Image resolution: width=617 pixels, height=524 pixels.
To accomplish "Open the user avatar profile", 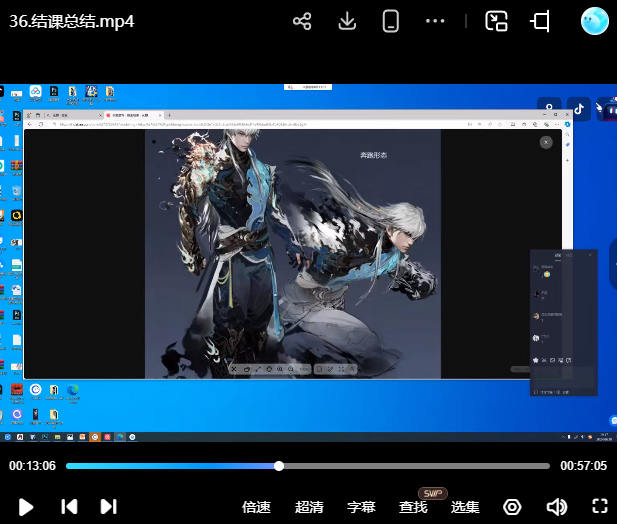I will coord(595,21).
